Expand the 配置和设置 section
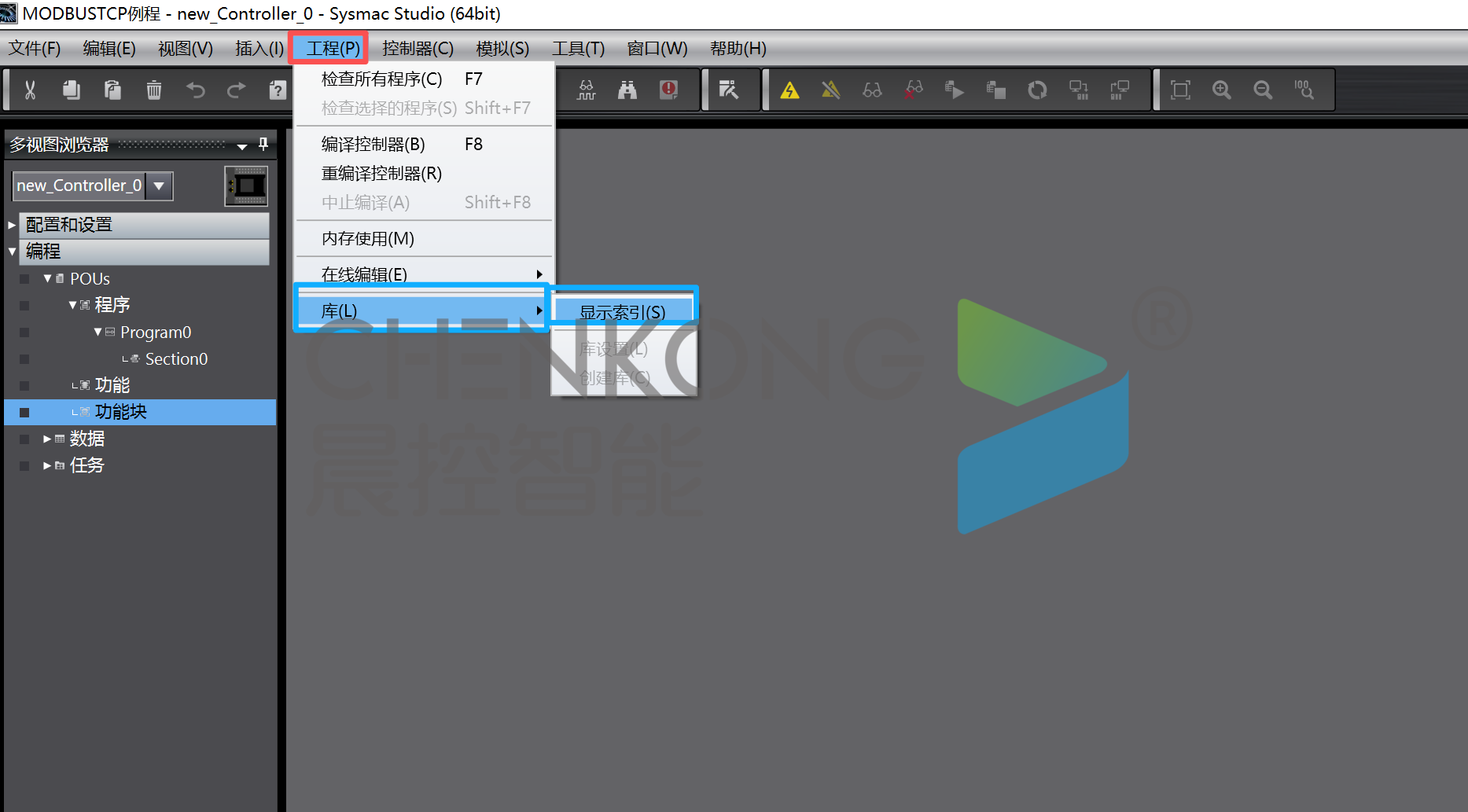 pyautogui.click(x=12, y=225)
